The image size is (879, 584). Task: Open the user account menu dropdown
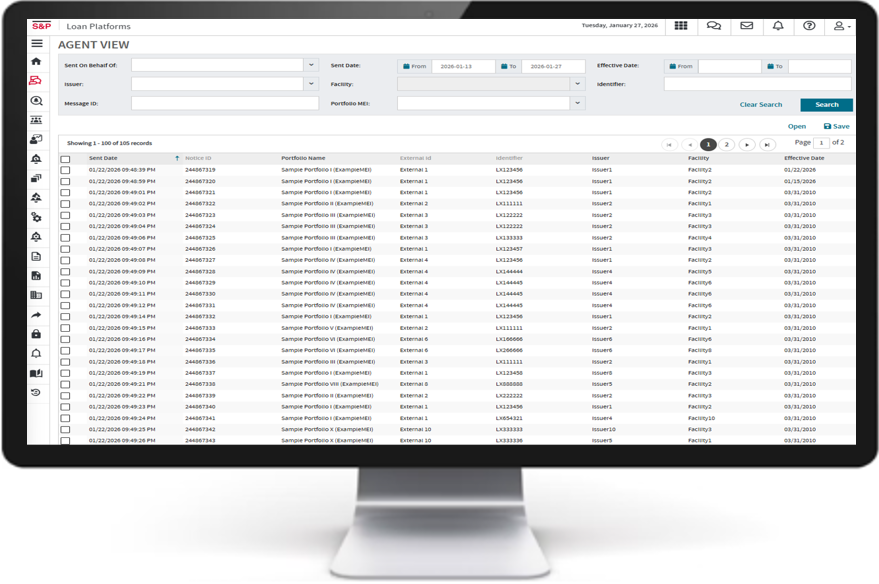point(842,26)
